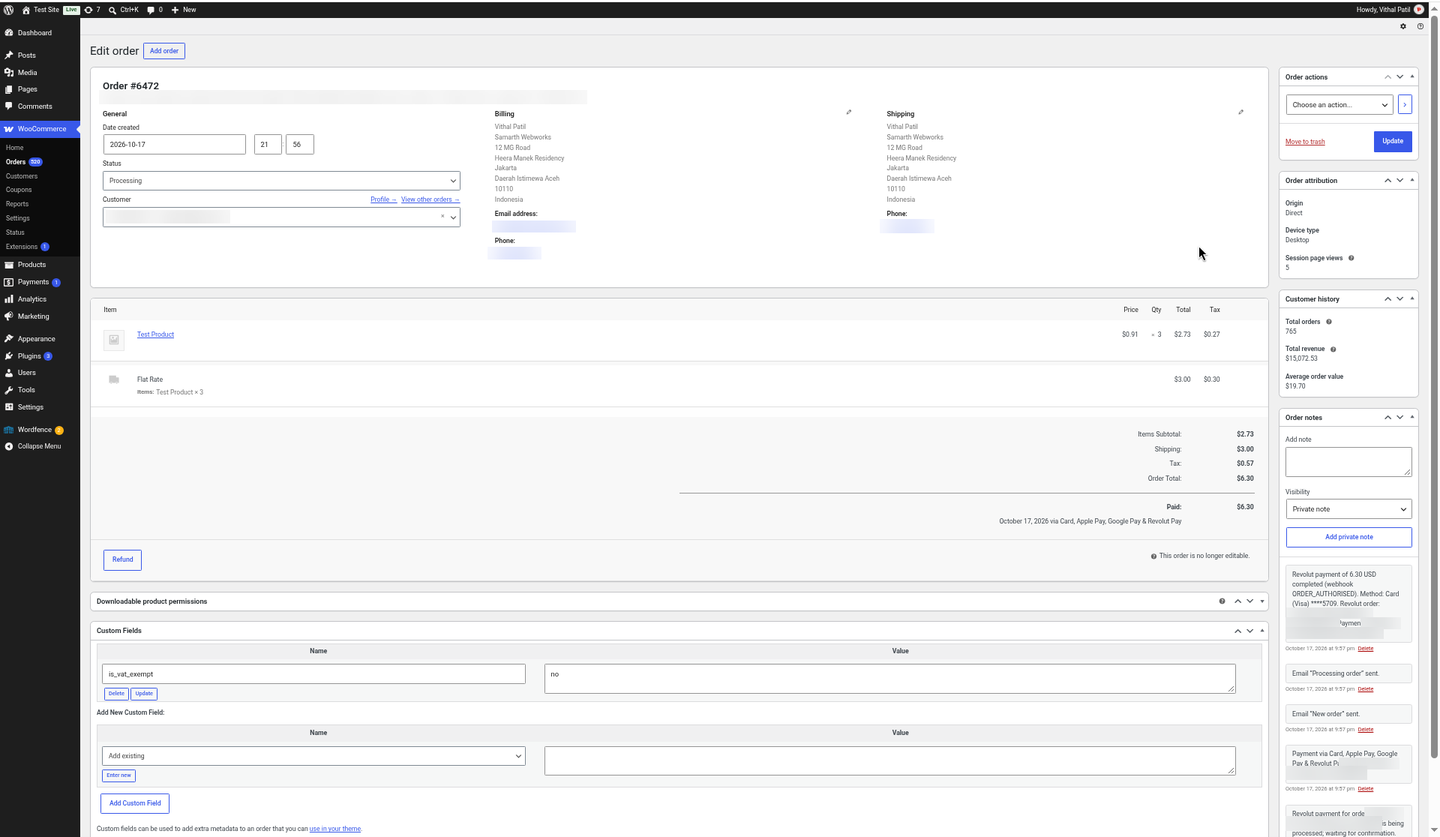Open the Choose an action dropdown
Image resolution: width=1440 pixels, height=837 pixels.
click(1339, 104)
